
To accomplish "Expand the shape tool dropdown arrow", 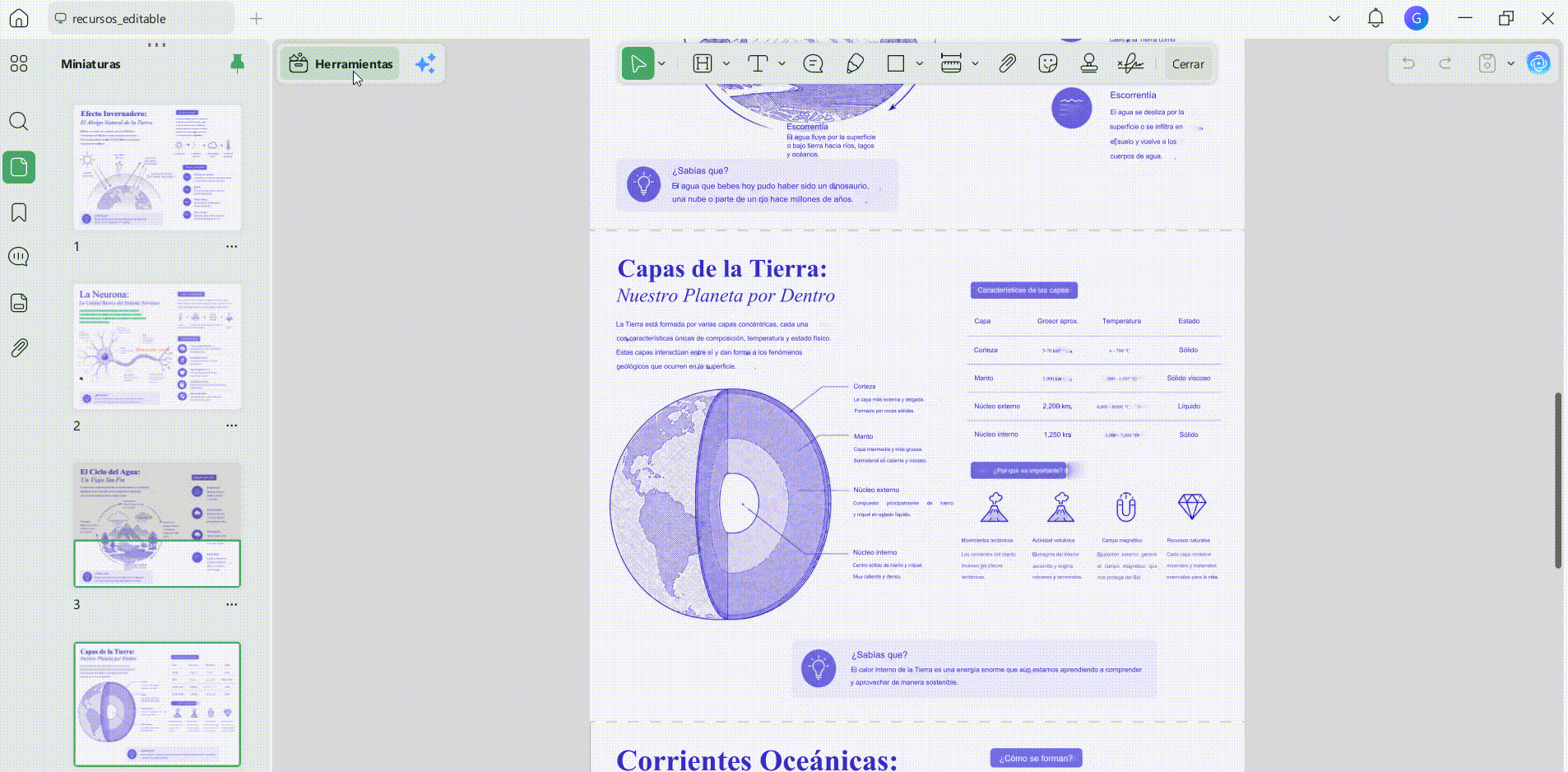I will (920, 63).
